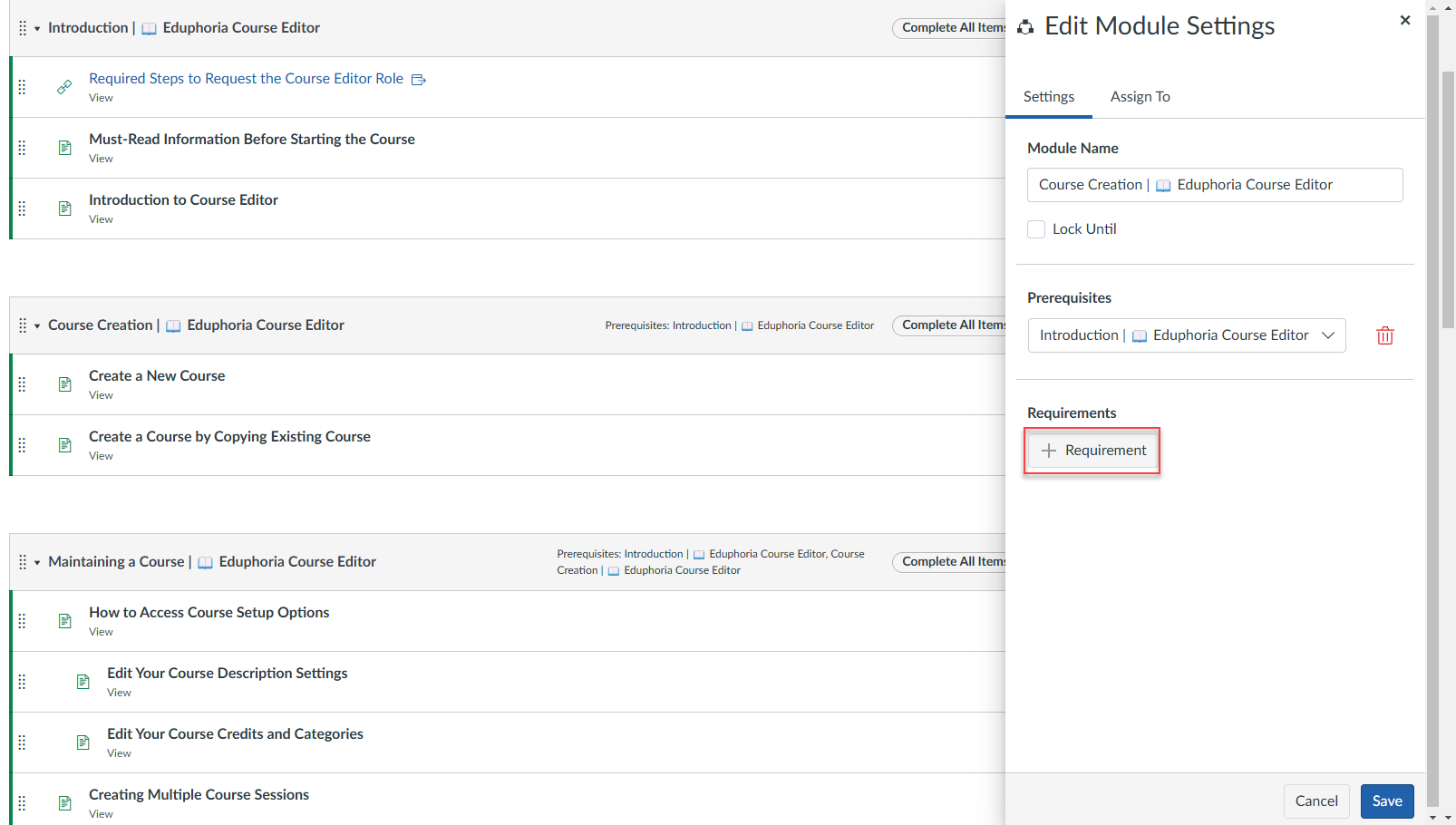Open the Required Steps to Request Course Editor Role link
This screenshot has width=1456, height=825.
pyautogui.click(x=246, y=78)
